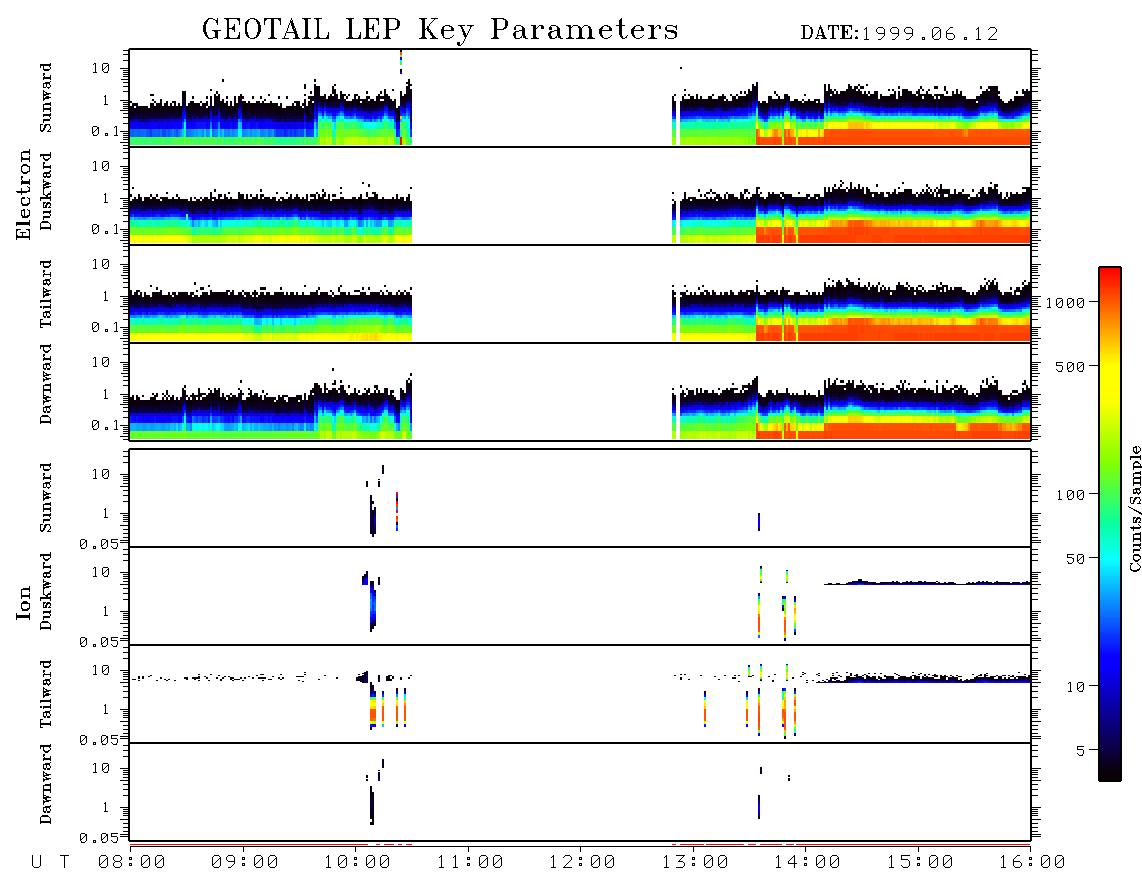Click the 15:00 time tick label
The height and width of the screenshot is (880, 1142).
920,863
